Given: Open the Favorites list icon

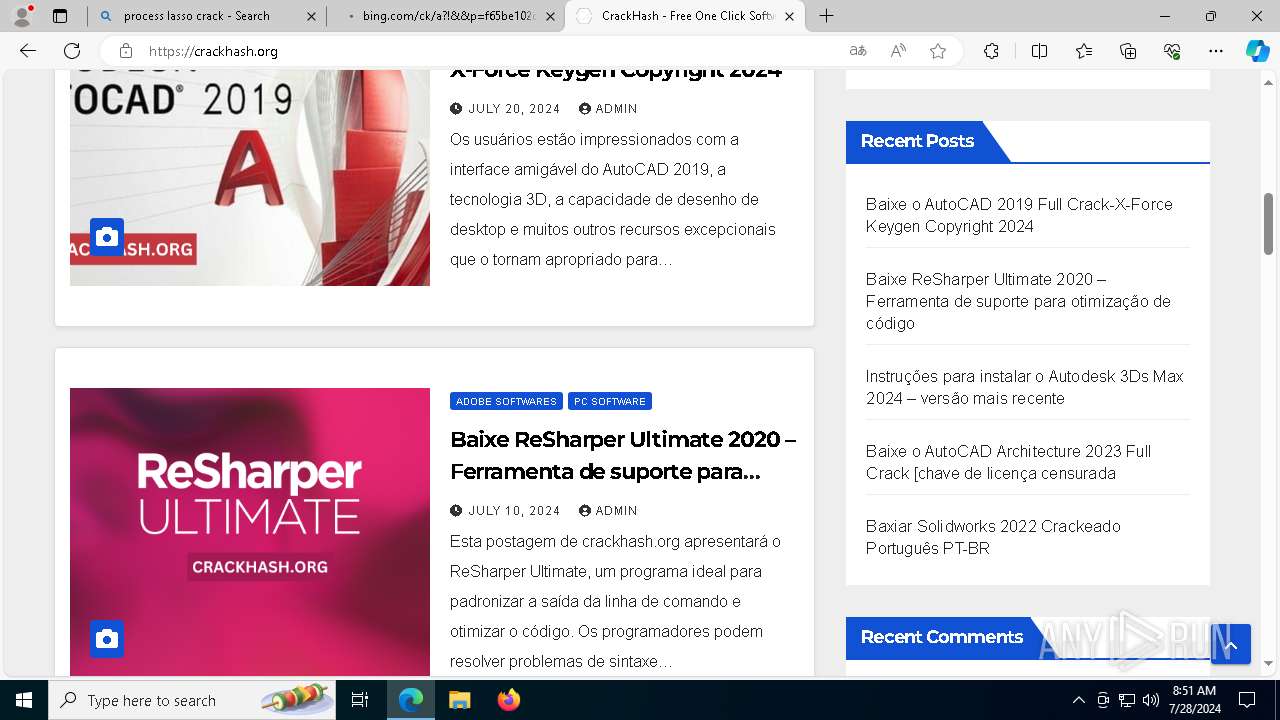Looking at the screenshot, I should point(1084,51).
